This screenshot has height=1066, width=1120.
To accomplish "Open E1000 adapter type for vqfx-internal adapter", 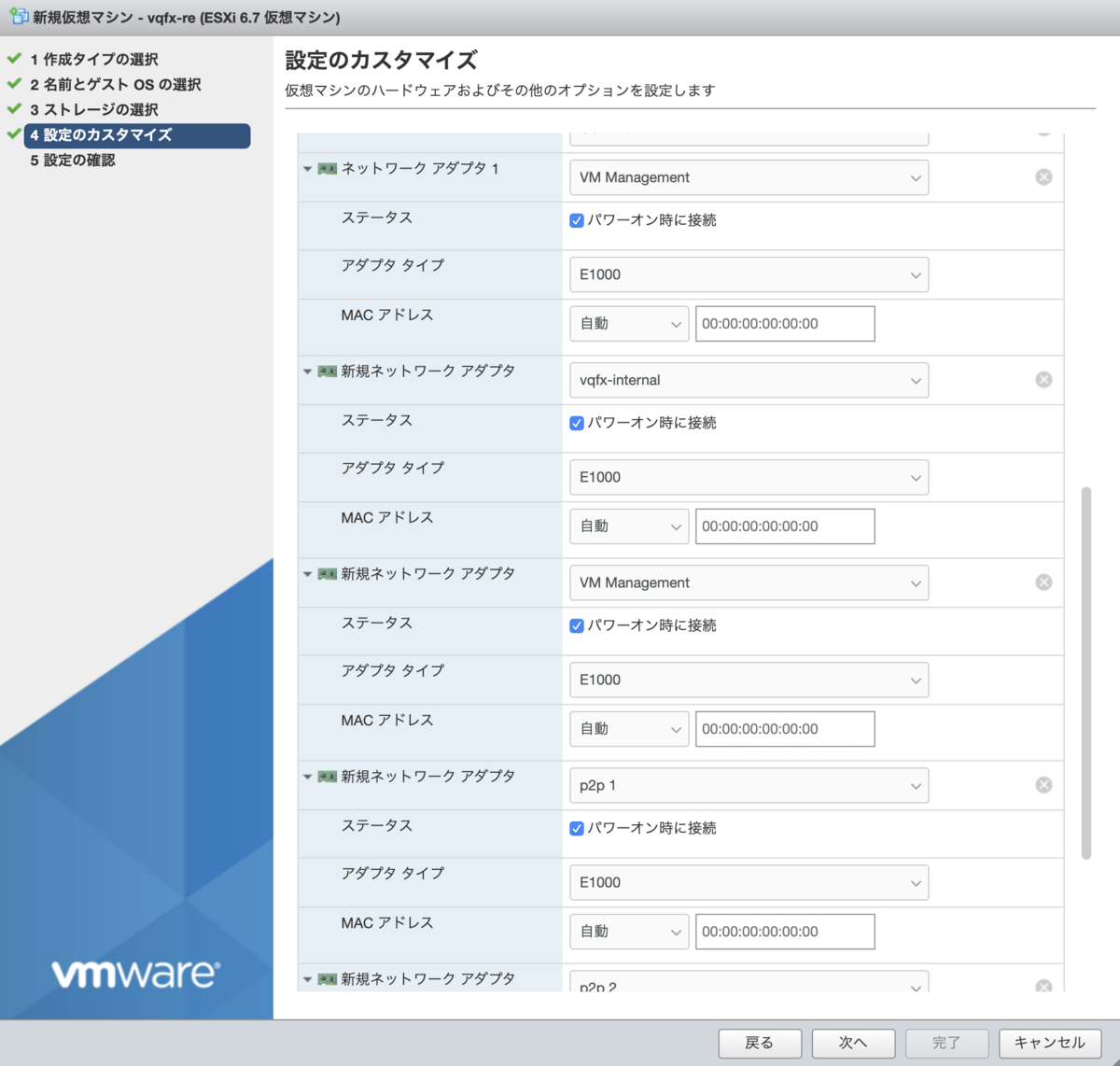I will [x=749, y=477].
